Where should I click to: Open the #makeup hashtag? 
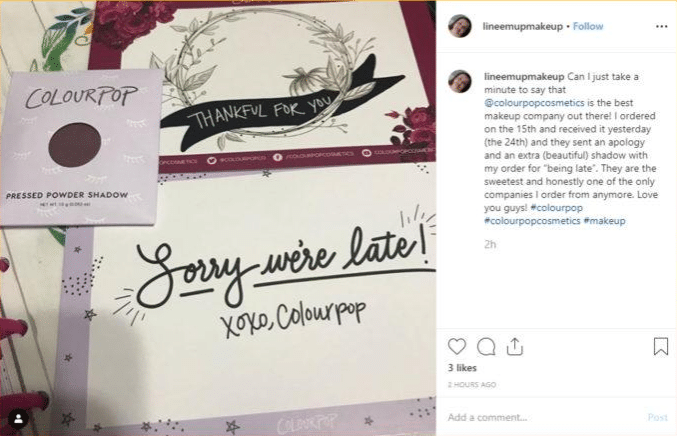click(x=604, y=221)
